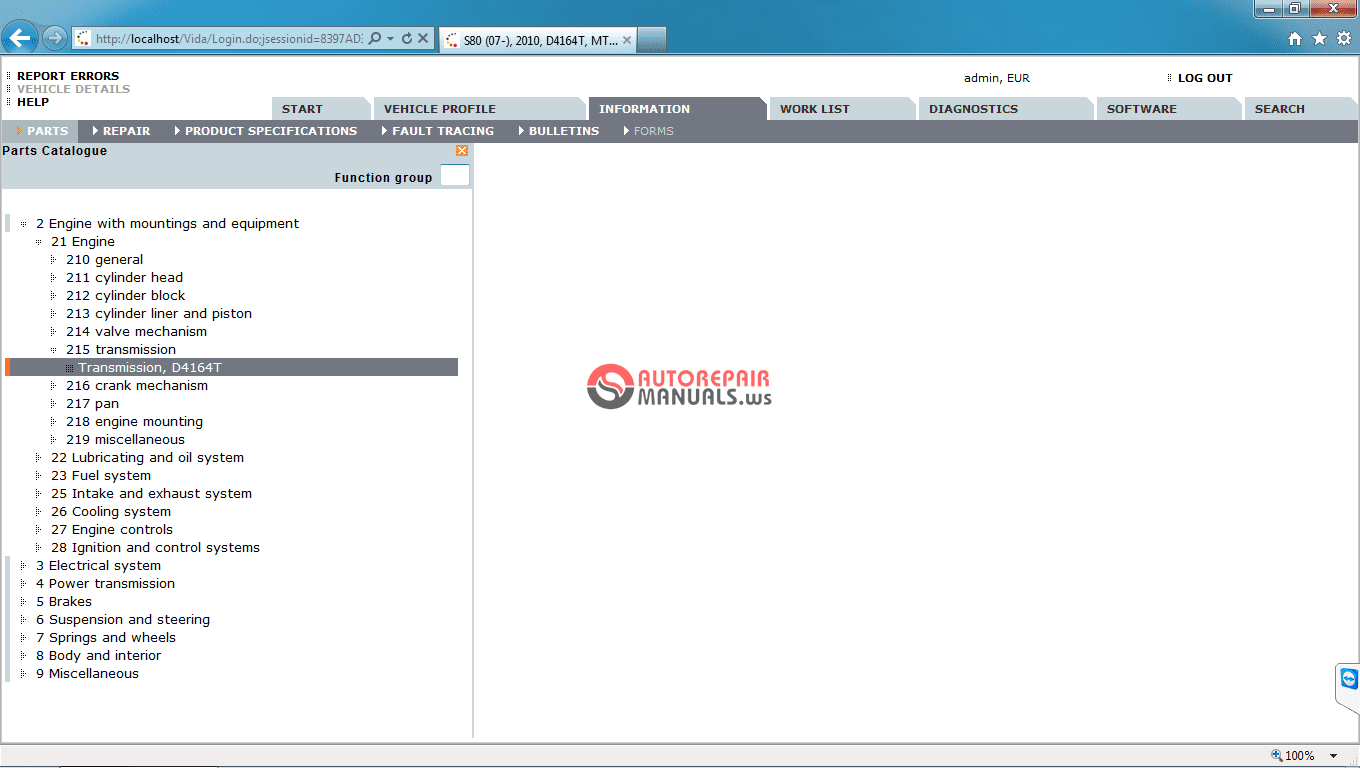
Task: Click the Refresh icon in address bar
Action: [x=406, y=37]
